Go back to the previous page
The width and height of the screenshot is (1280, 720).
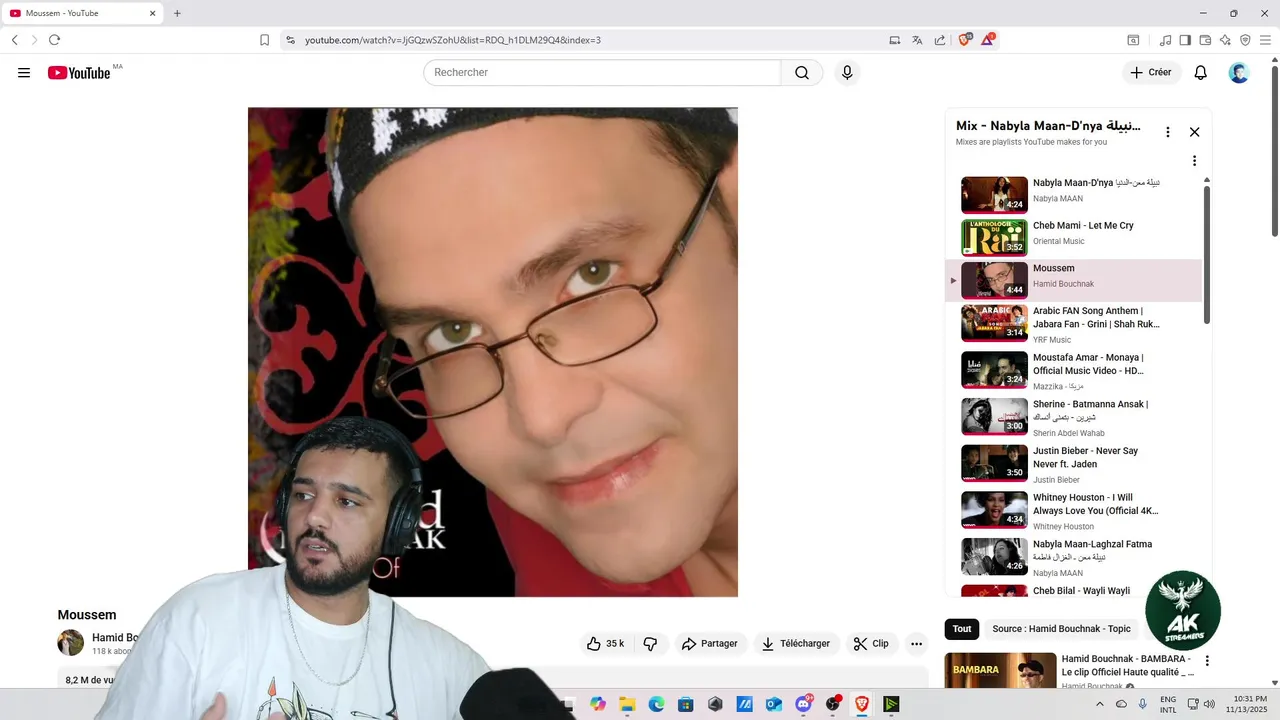(x=14, y=40)
